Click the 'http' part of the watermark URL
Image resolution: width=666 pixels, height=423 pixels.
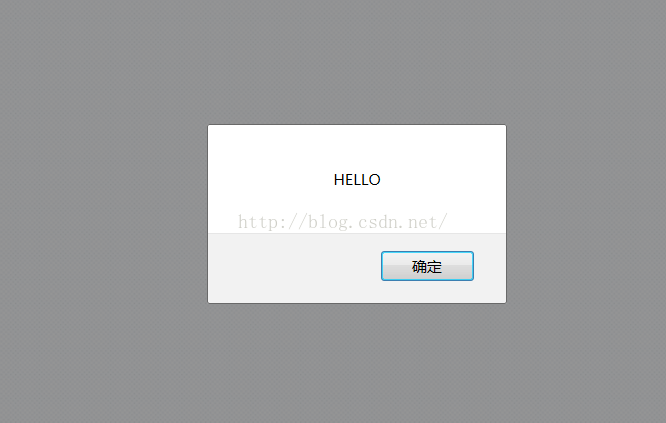(258, 222)
